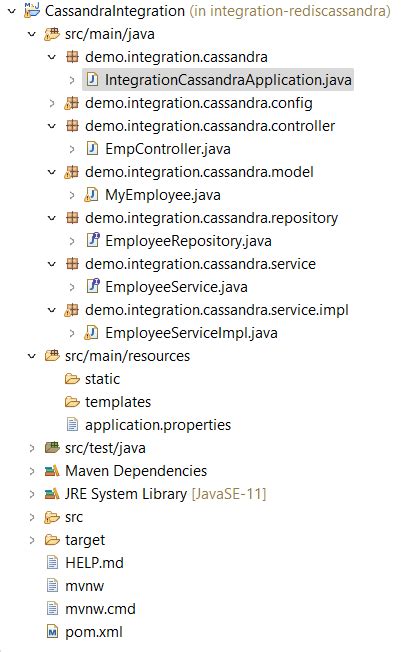Click the JRE System Library icon

coord(52,494)
